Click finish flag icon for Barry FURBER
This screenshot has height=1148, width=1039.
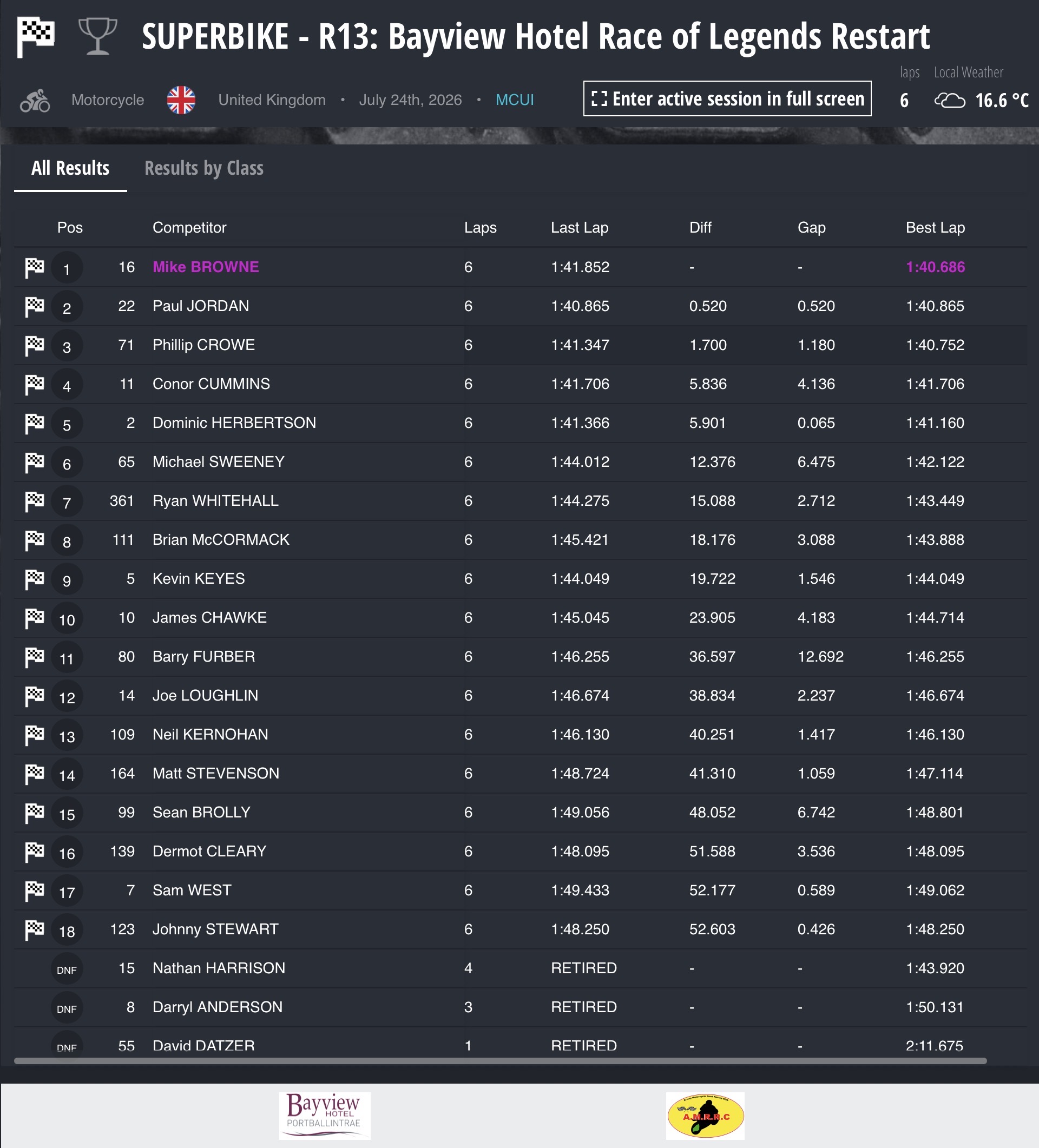pyautogui.click(x=34, y=657)
